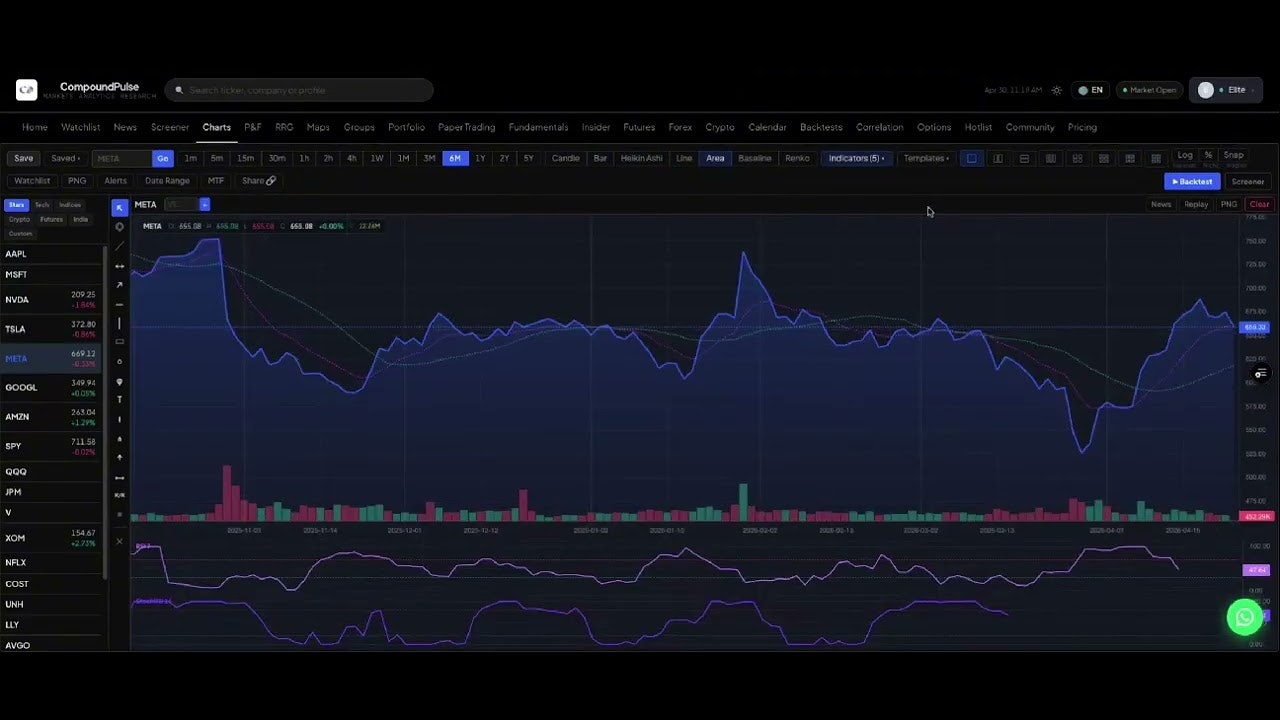Viewport: 1280px width, 720px height.
Task: Set timeframe to 4h
Action: pos(351,158)
